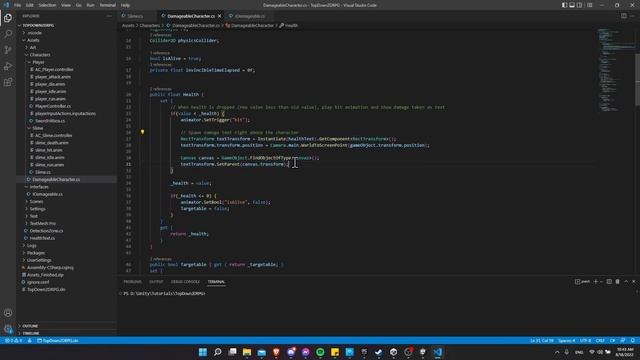
Task: Toggle bottom panel layout button
Action: 572,5
